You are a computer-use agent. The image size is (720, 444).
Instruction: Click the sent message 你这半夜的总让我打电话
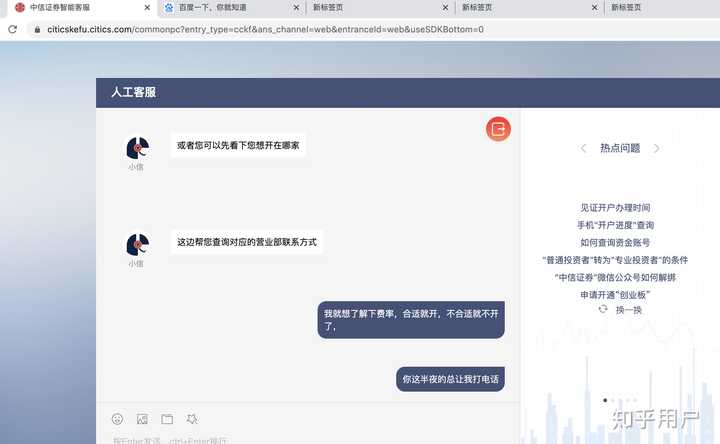coord(450,379)
